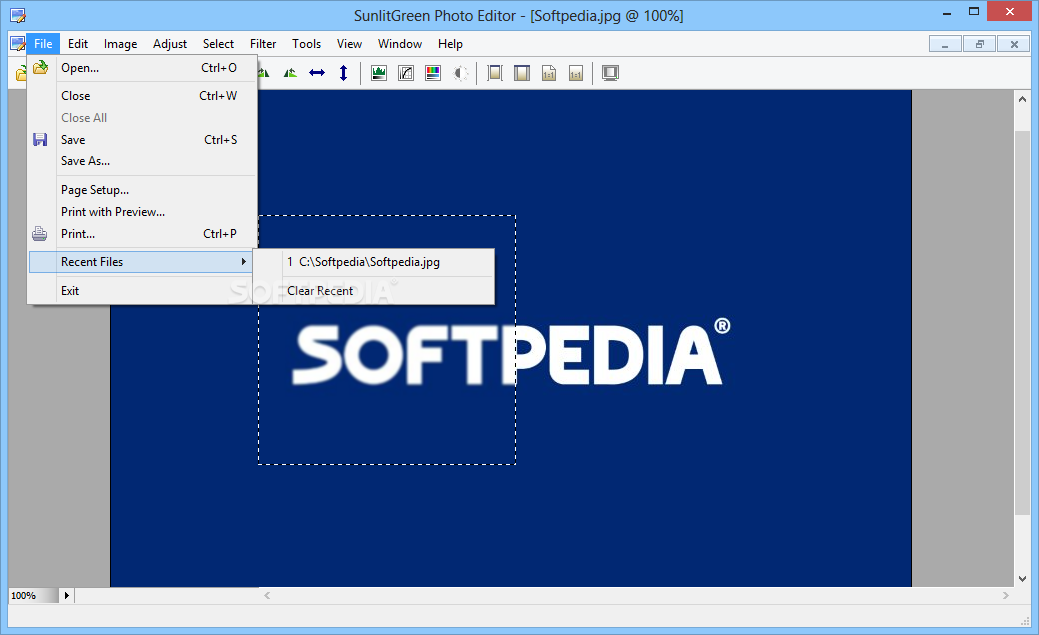Viewport: 1039px width, 635px height.
Task: Open the Help menu
Action: point(450,44)
